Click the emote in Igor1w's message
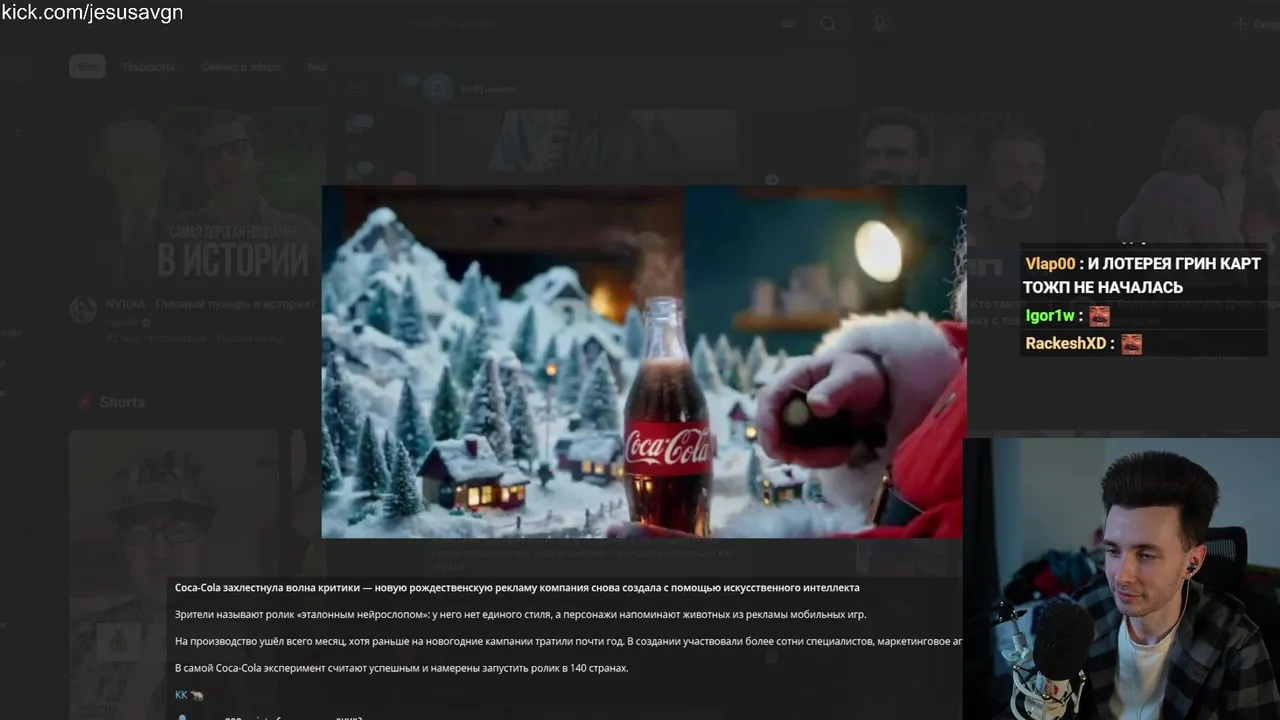1280x720 pixels. click(1100, 316)
